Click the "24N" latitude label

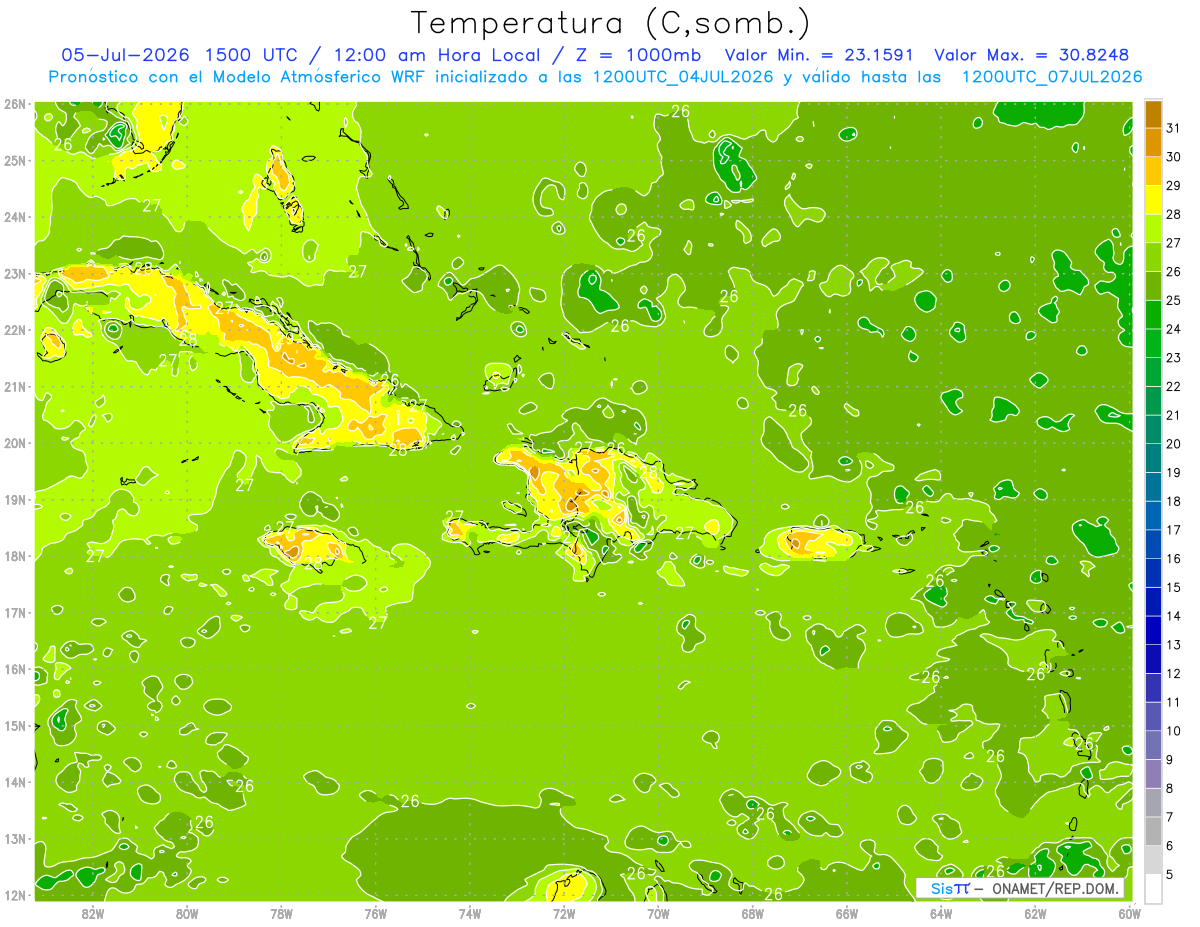tap(14, 217)
